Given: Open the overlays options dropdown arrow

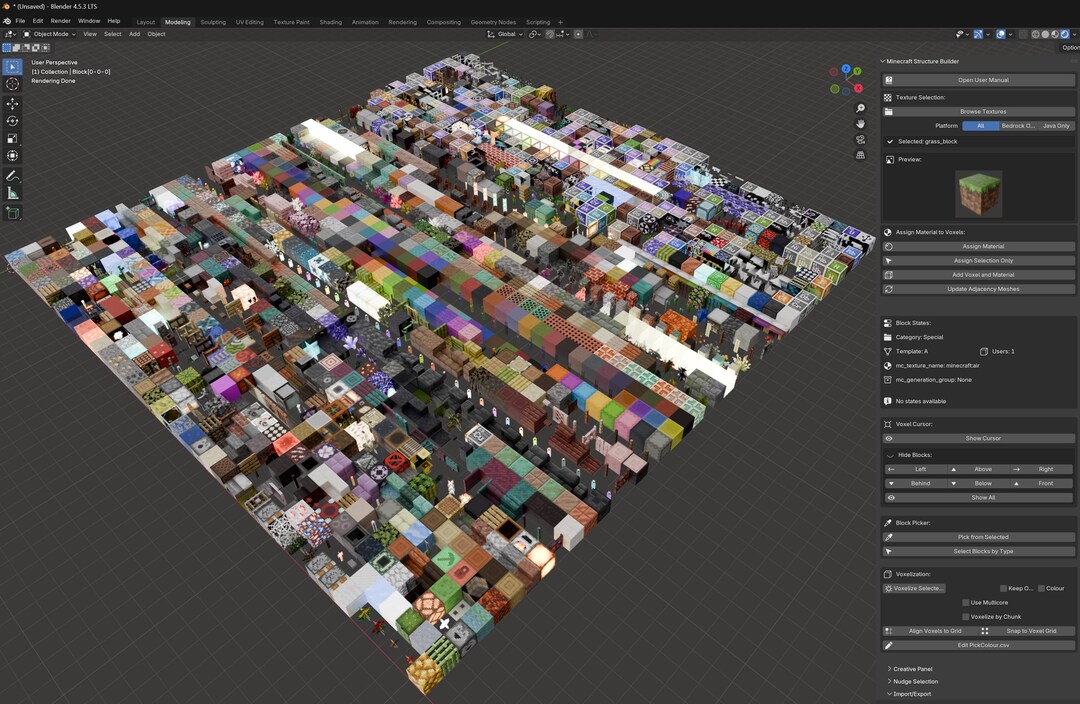Looking at the screenshot, I should [1010, 34].
